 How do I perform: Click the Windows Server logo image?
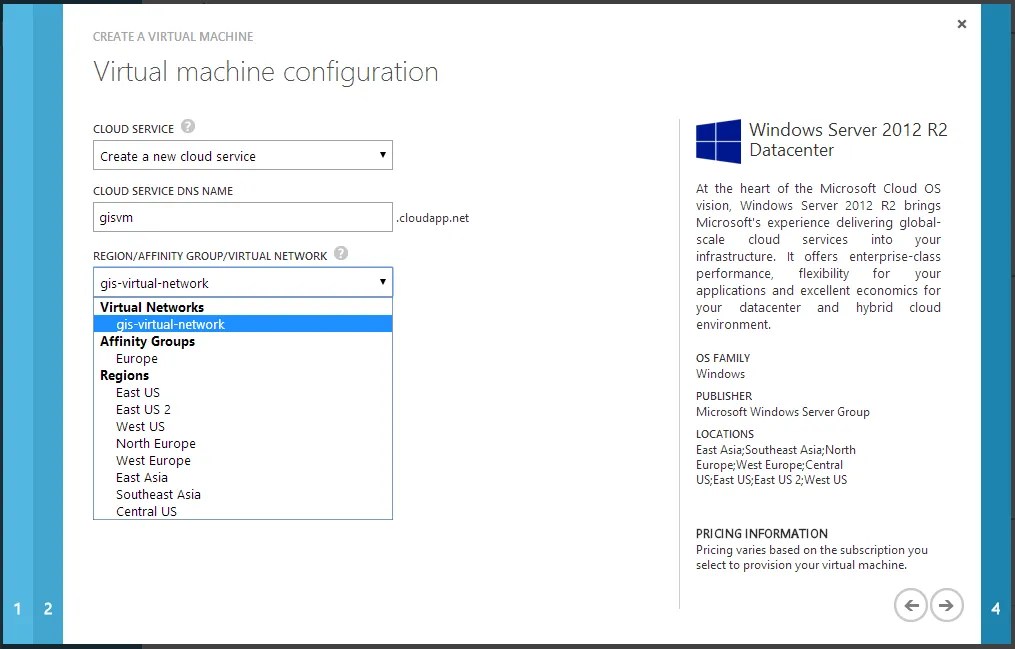point(719,141)
